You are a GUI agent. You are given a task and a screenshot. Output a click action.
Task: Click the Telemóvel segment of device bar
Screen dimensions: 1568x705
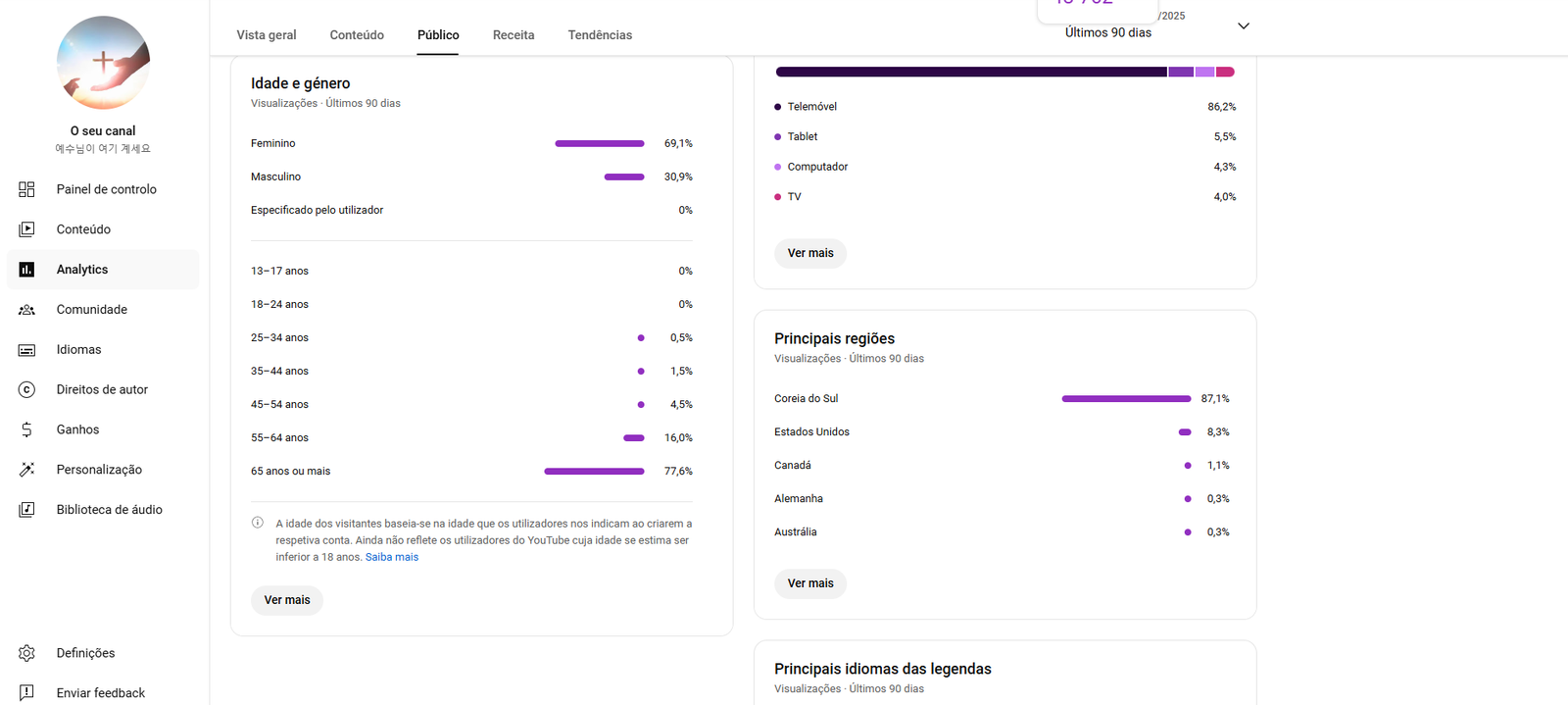click(x=970, y=72)
